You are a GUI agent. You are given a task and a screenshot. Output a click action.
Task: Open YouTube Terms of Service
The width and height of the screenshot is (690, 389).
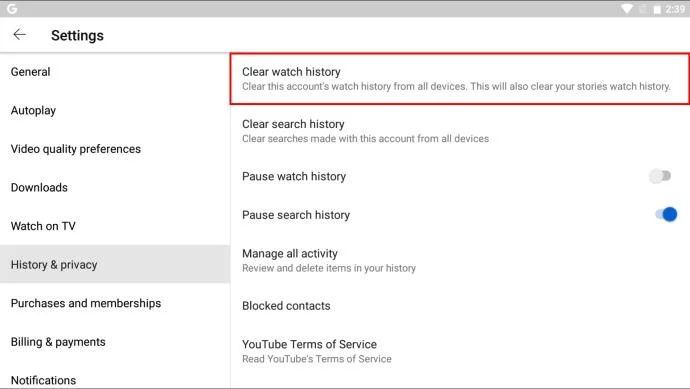(460, 351)
